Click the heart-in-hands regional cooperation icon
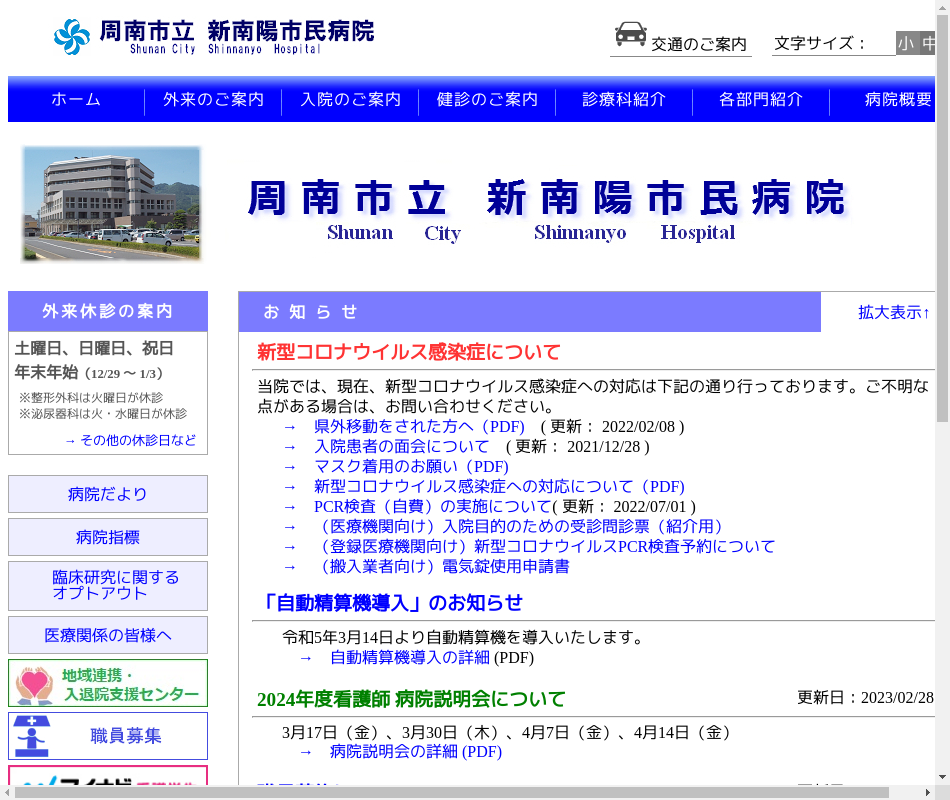This screenshot has width=950, height=800. coord(35,684)
